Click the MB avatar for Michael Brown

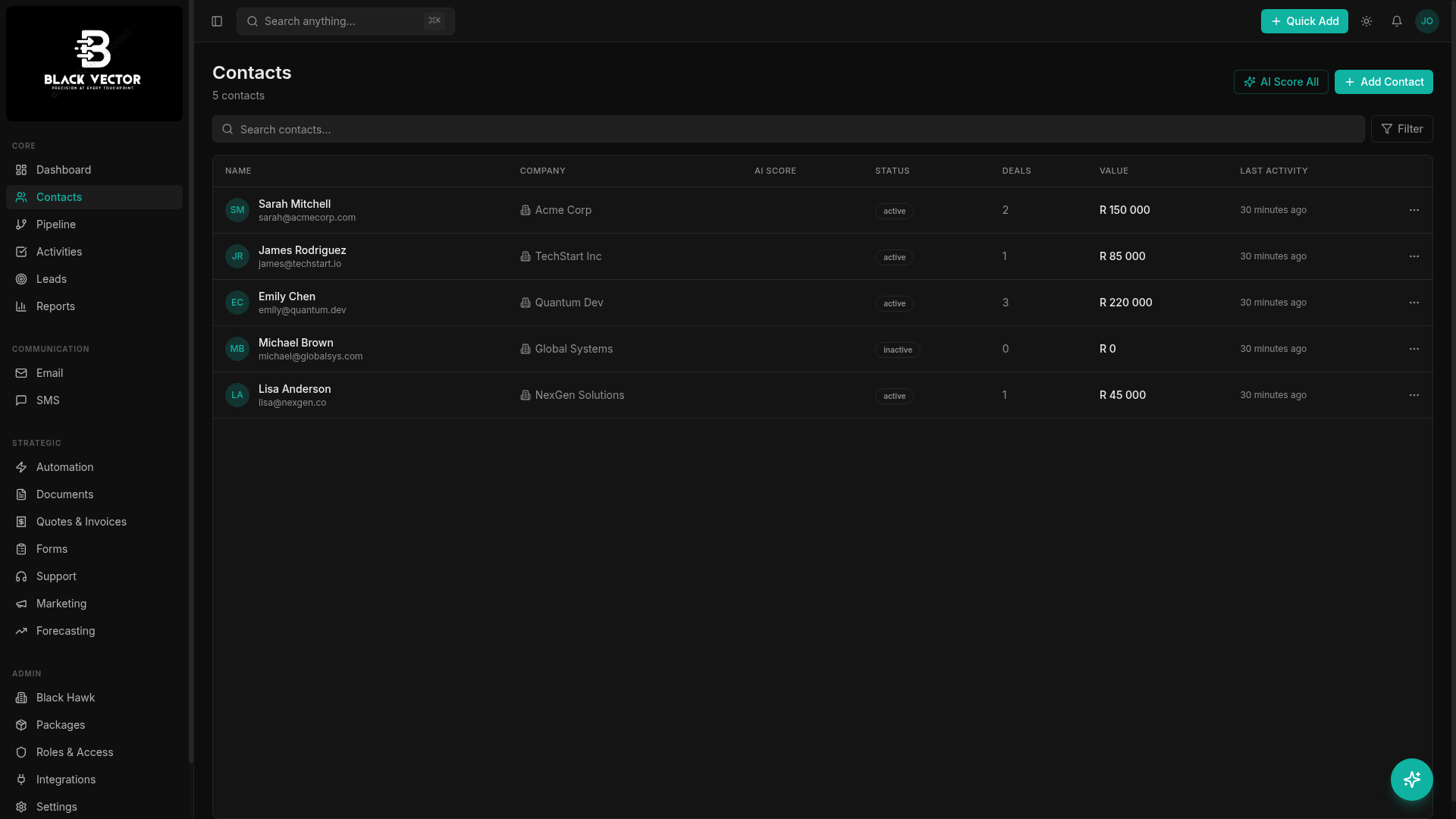tap(237, 349)
